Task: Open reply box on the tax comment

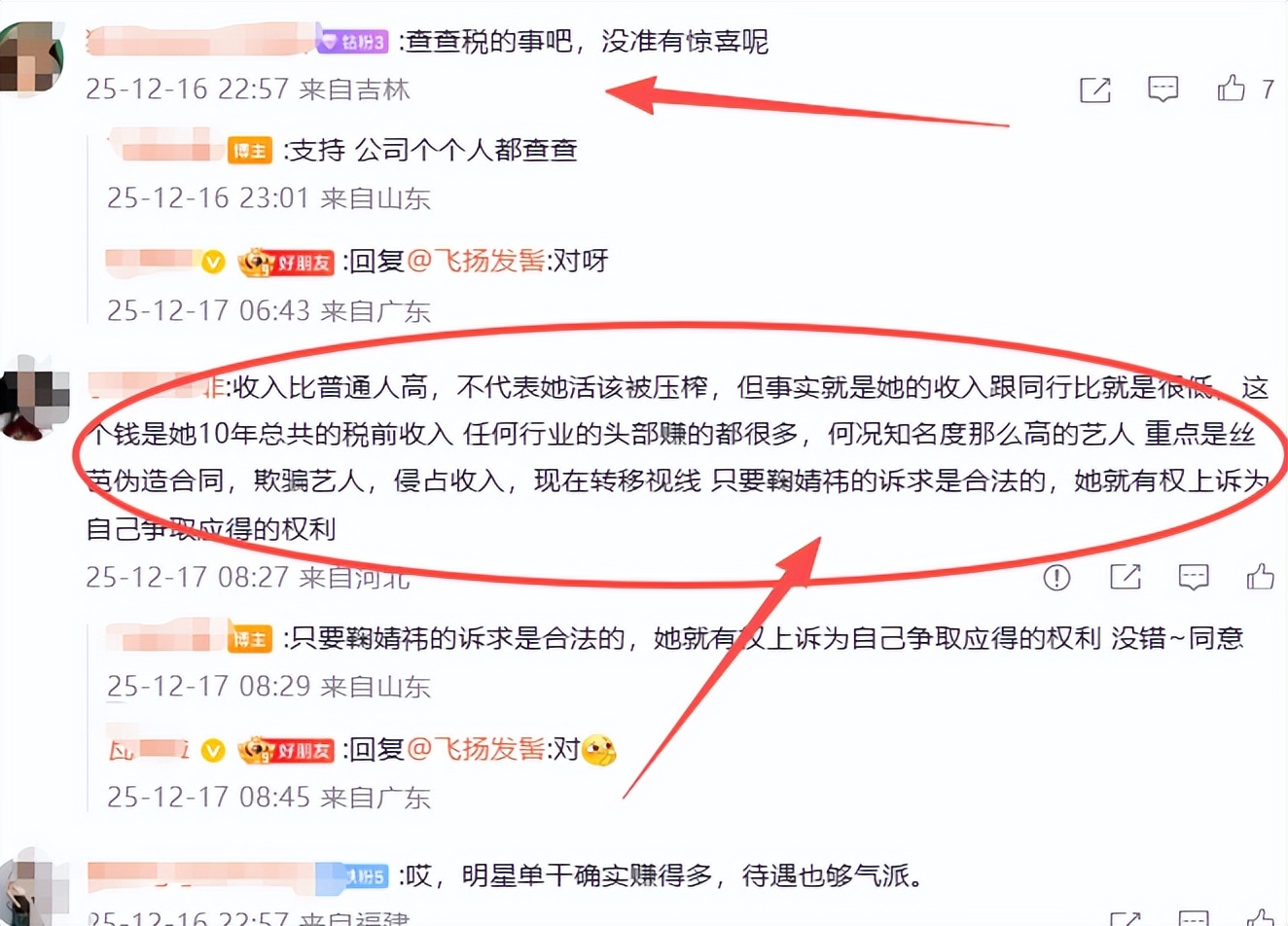Action: click(x=1163, y=89)
